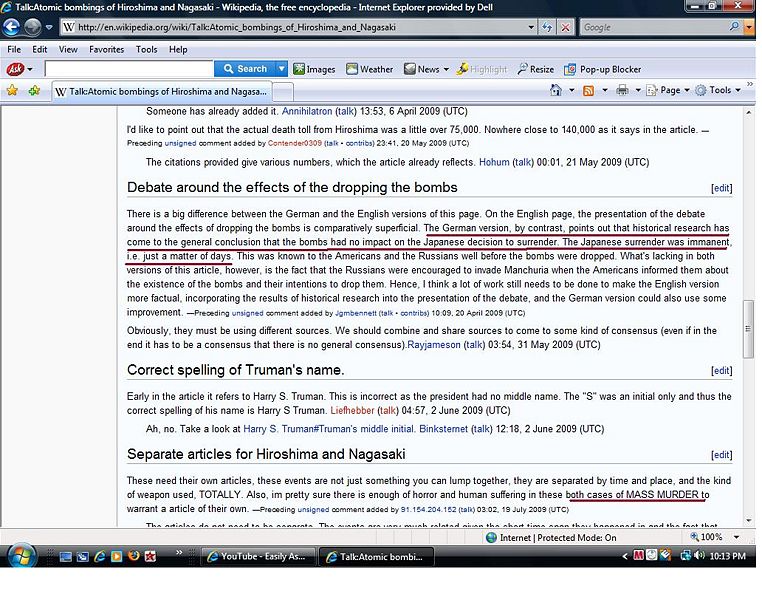The image size is (762, 600).
Task: Open a new blank tab
Action: coord(283,91)
